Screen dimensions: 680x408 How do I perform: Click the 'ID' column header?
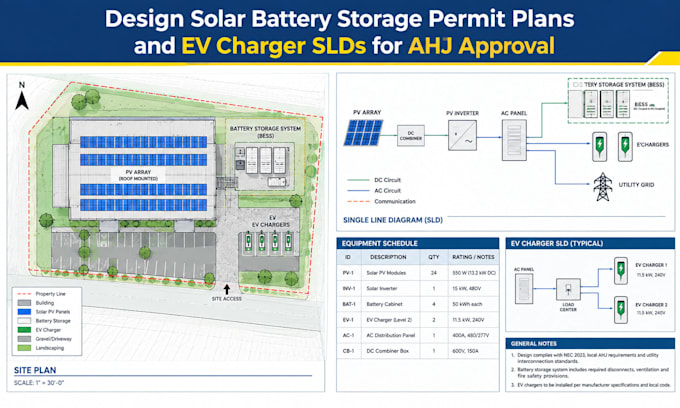[348, 257]
